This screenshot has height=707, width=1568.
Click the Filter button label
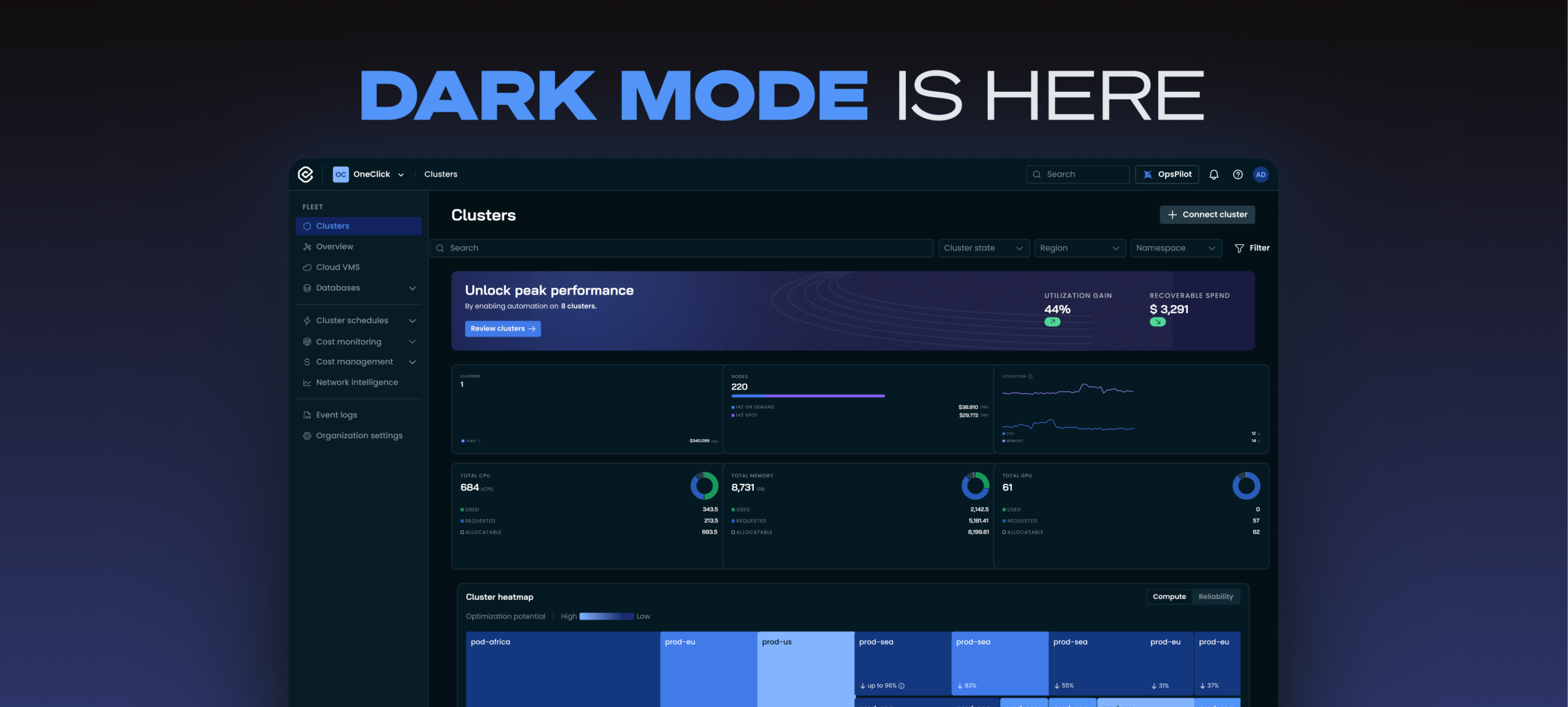(x=1259, y=248)
